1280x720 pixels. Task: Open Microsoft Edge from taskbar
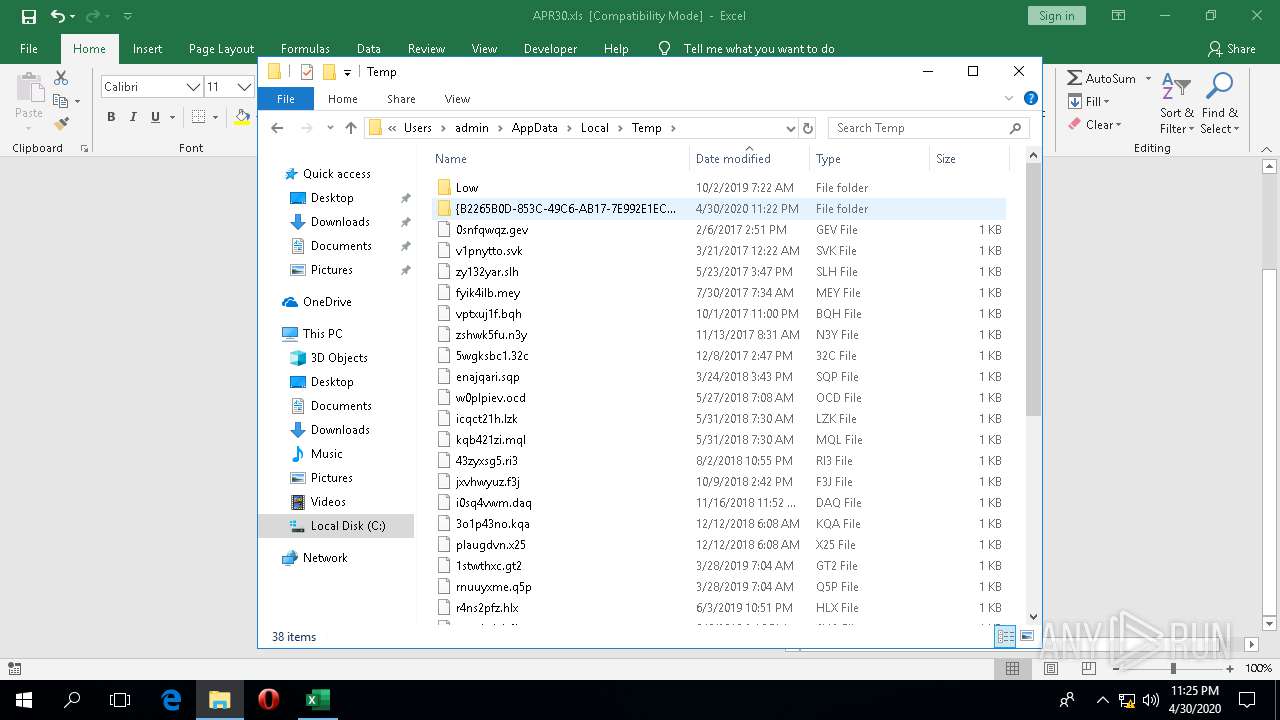[171, 700]
